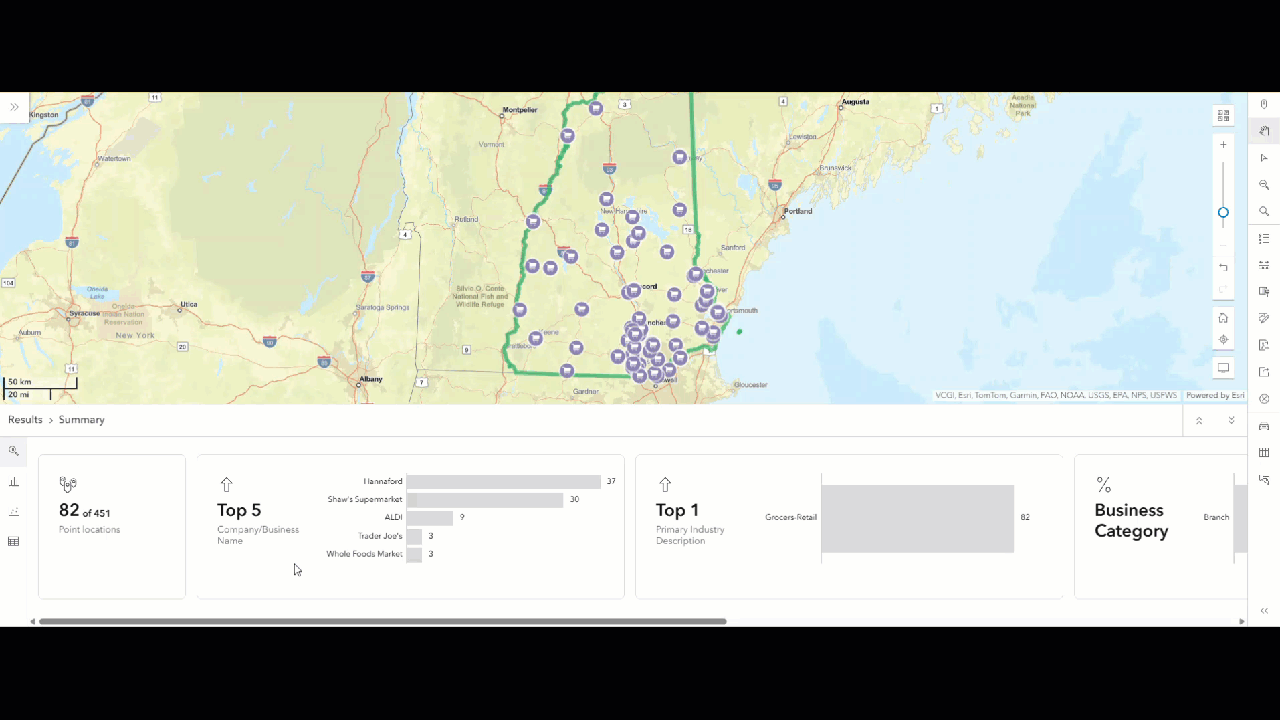The image size is (1280, 720).
Task: Select the Summary breadcrumb item
Action: (81, 419)
